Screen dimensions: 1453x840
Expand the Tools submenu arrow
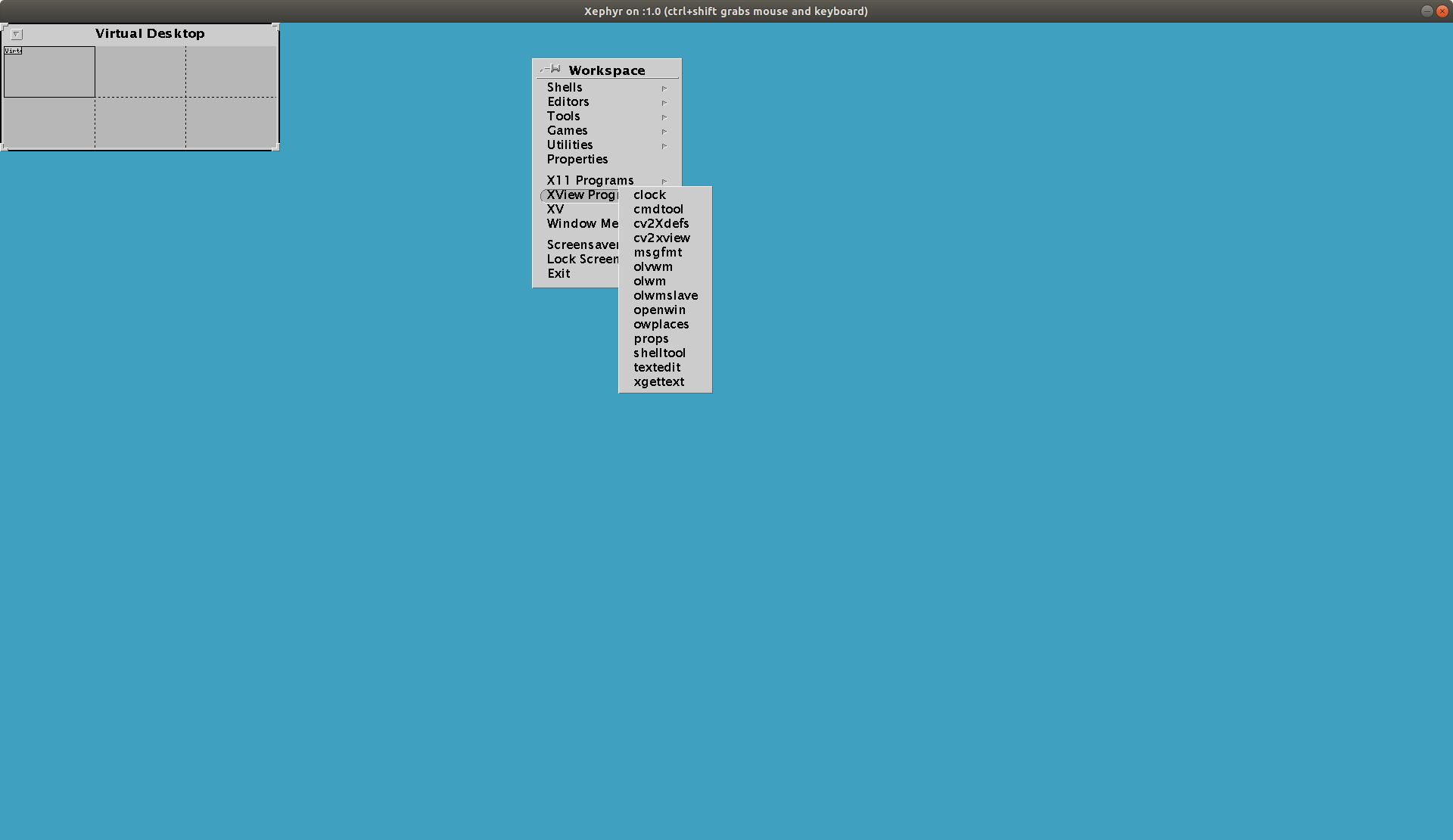pyautogui.click(x=664, y=117)
